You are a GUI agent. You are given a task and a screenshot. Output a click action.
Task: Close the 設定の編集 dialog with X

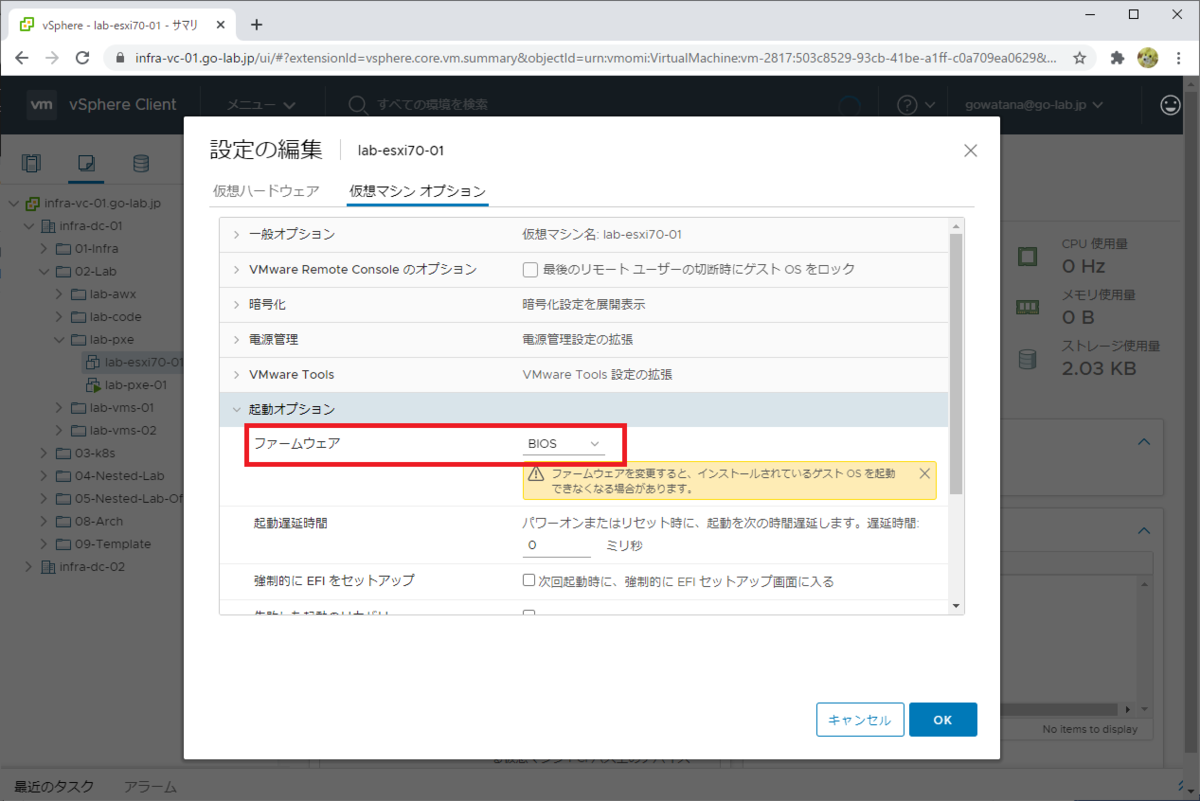tap(969, 151)
